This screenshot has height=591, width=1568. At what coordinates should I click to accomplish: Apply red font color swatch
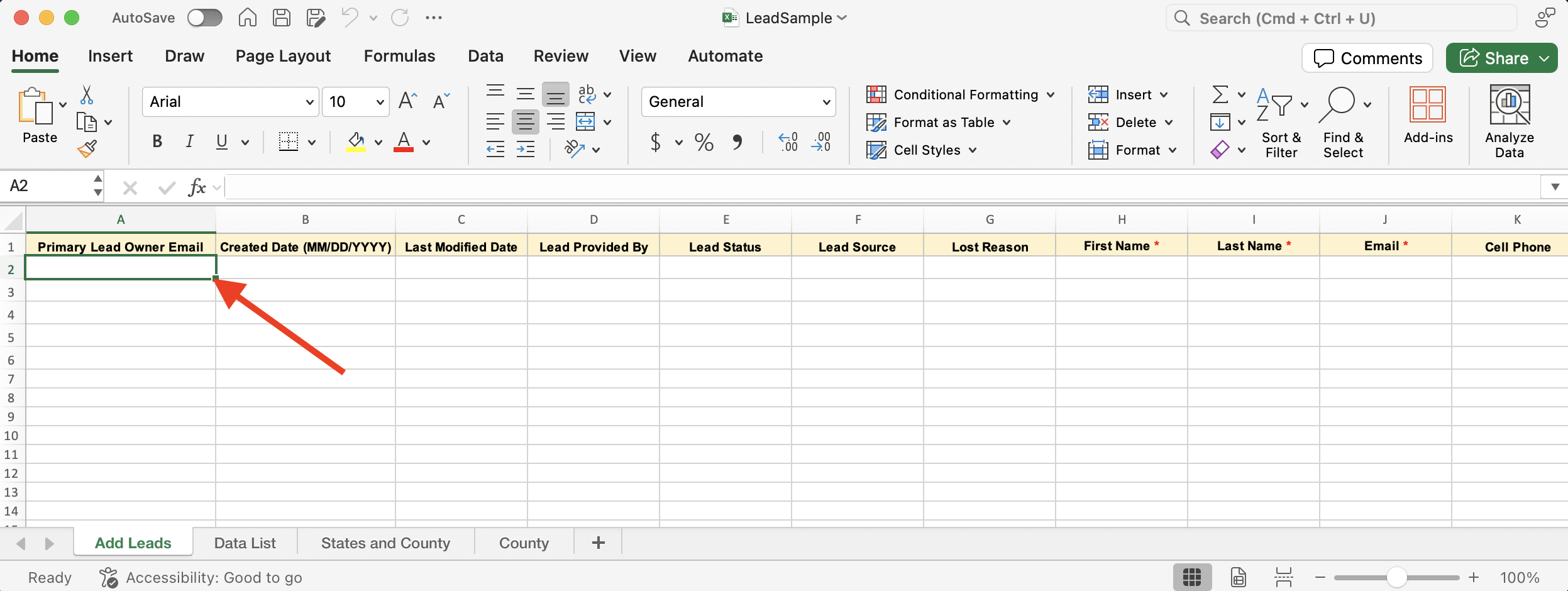pos(404,142)
